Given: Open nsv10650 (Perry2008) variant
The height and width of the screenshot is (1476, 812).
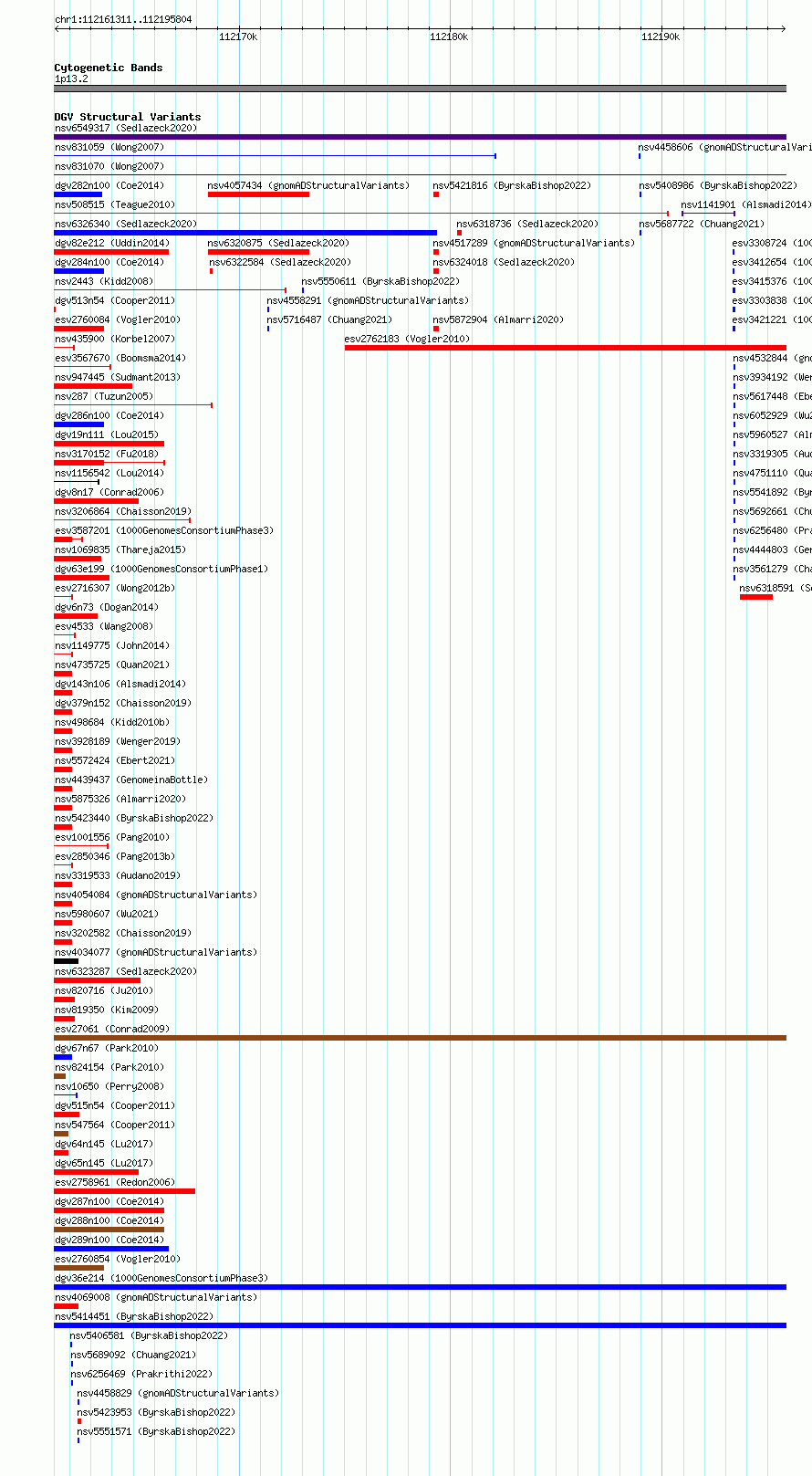Looking at the screenshot, I should (x=109, y=1086).
